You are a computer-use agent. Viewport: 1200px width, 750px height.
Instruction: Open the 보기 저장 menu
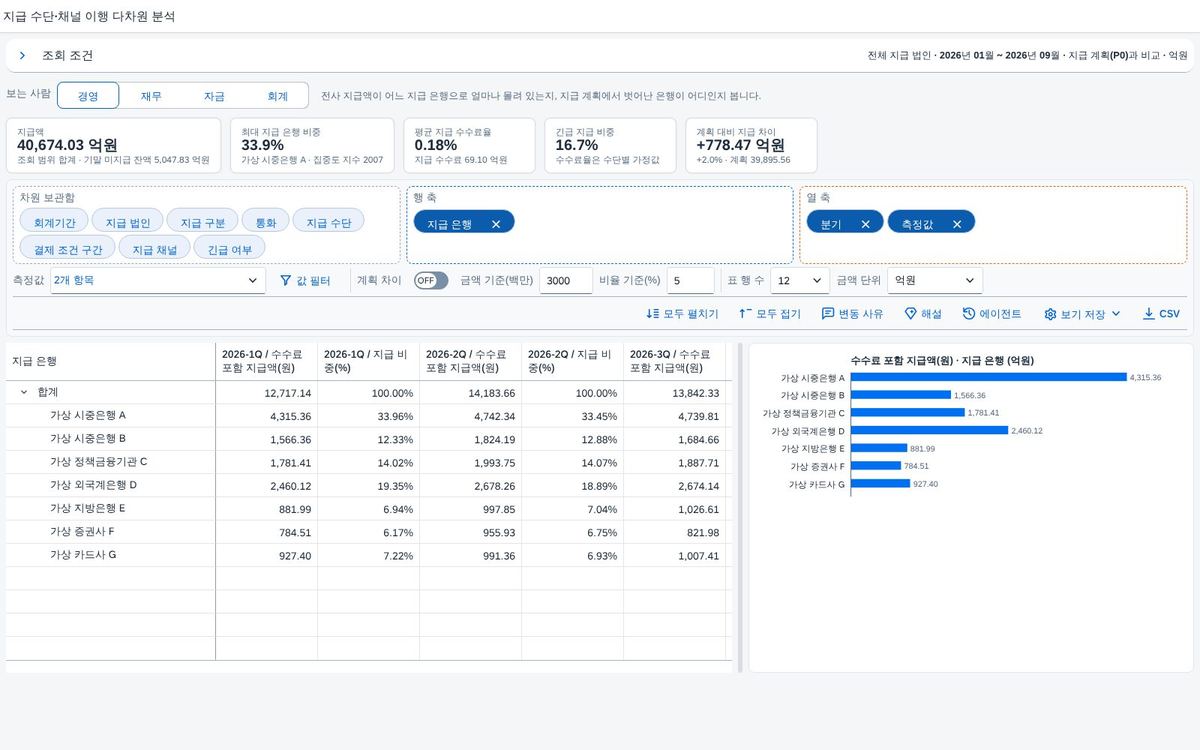[x=1082, y=314]
